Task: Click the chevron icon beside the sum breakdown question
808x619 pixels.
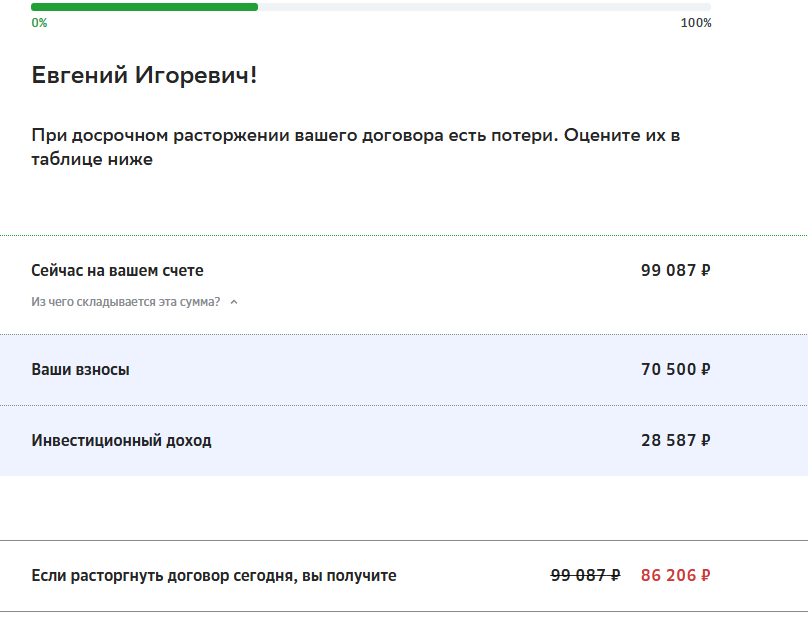Action: pos(234,302)
